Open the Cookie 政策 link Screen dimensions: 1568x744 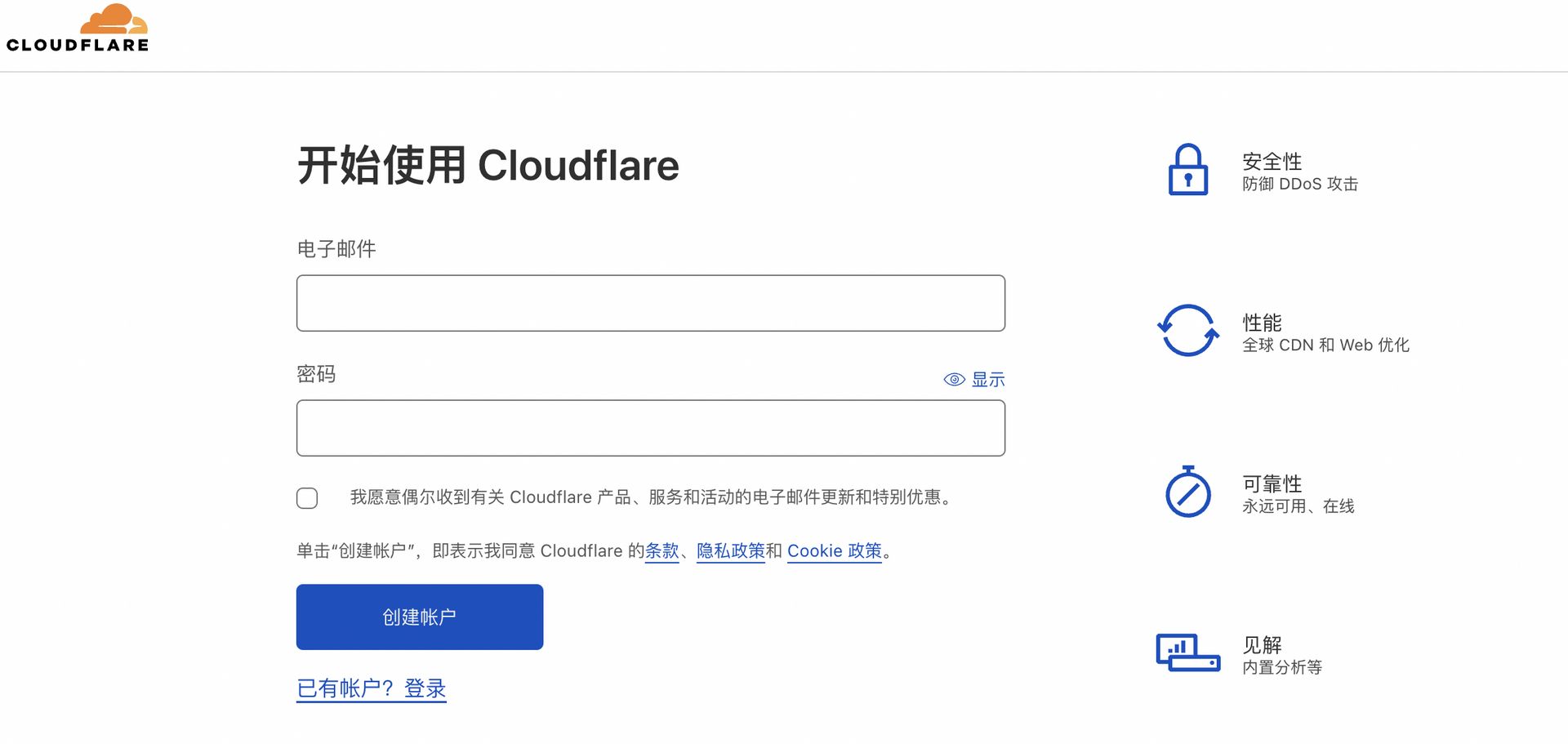pos(834,551)
